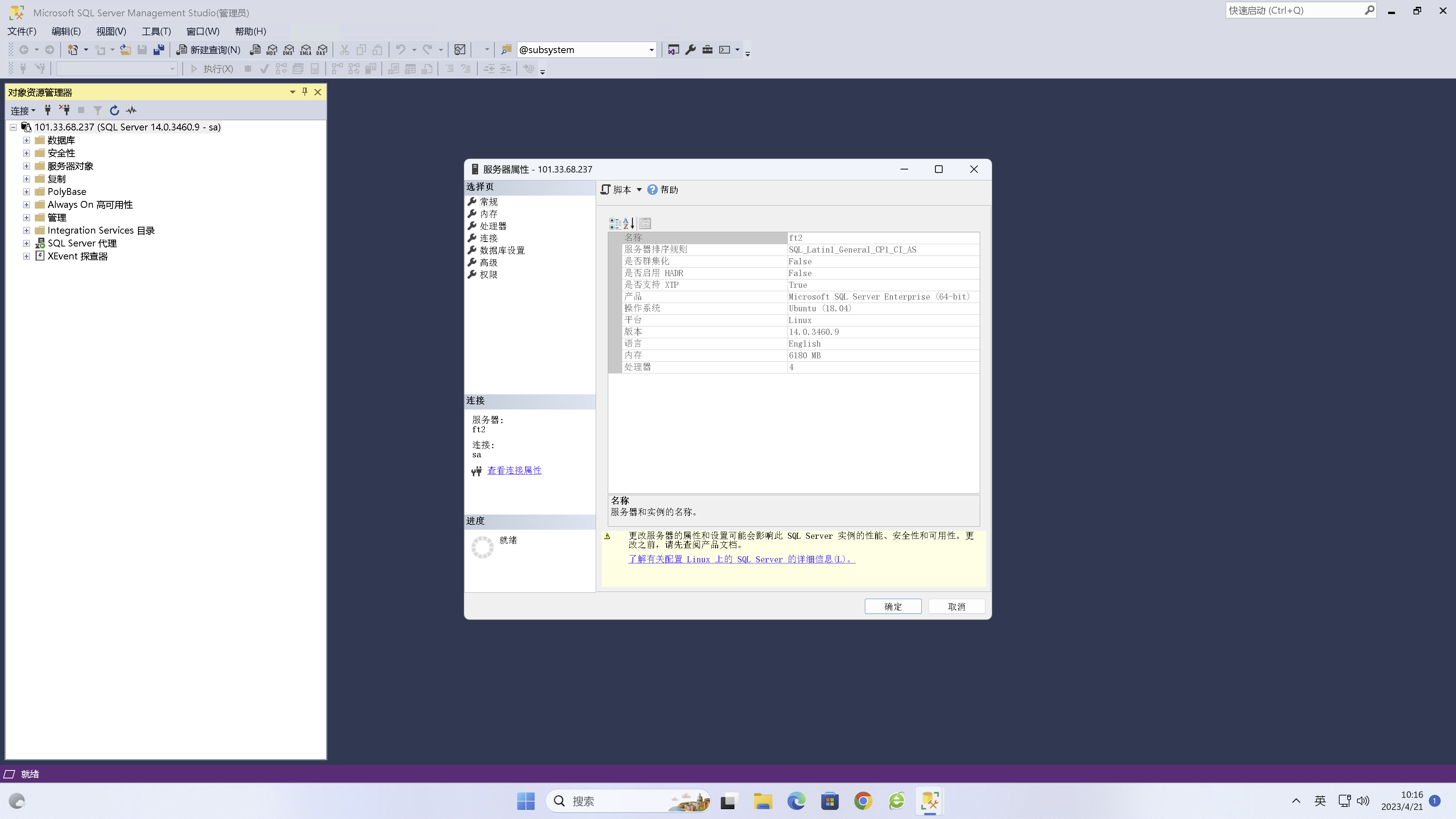
Task: Expand the 服务器对象 folder node
Action: click(x=26, y=166)
